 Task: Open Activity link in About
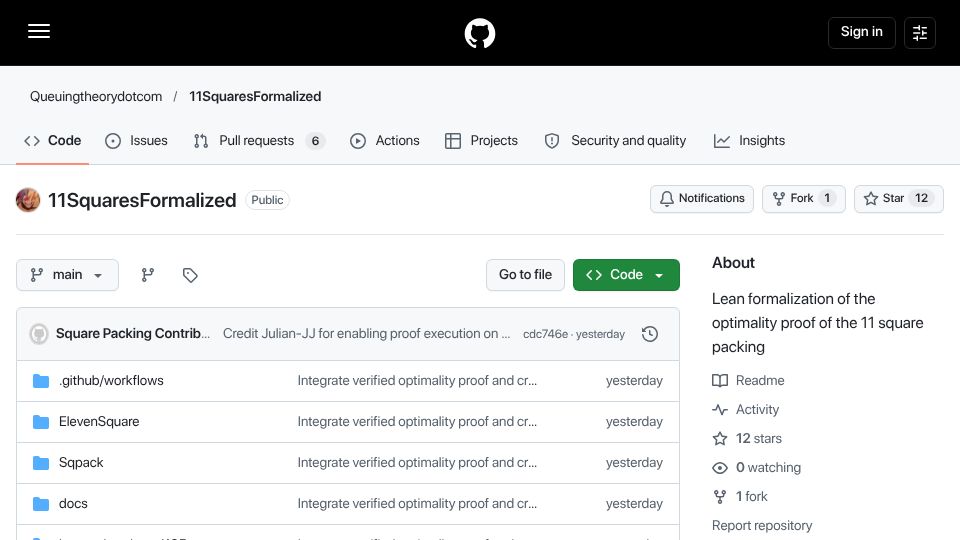click(x=745, y=410)
